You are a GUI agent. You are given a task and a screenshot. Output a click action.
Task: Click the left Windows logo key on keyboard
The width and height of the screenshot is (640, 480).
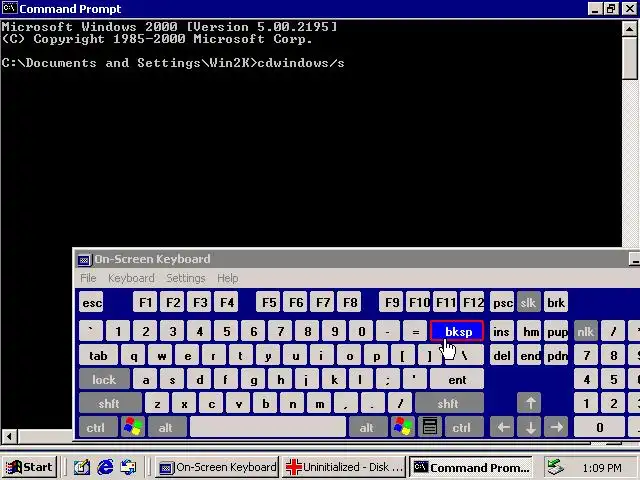133,427
